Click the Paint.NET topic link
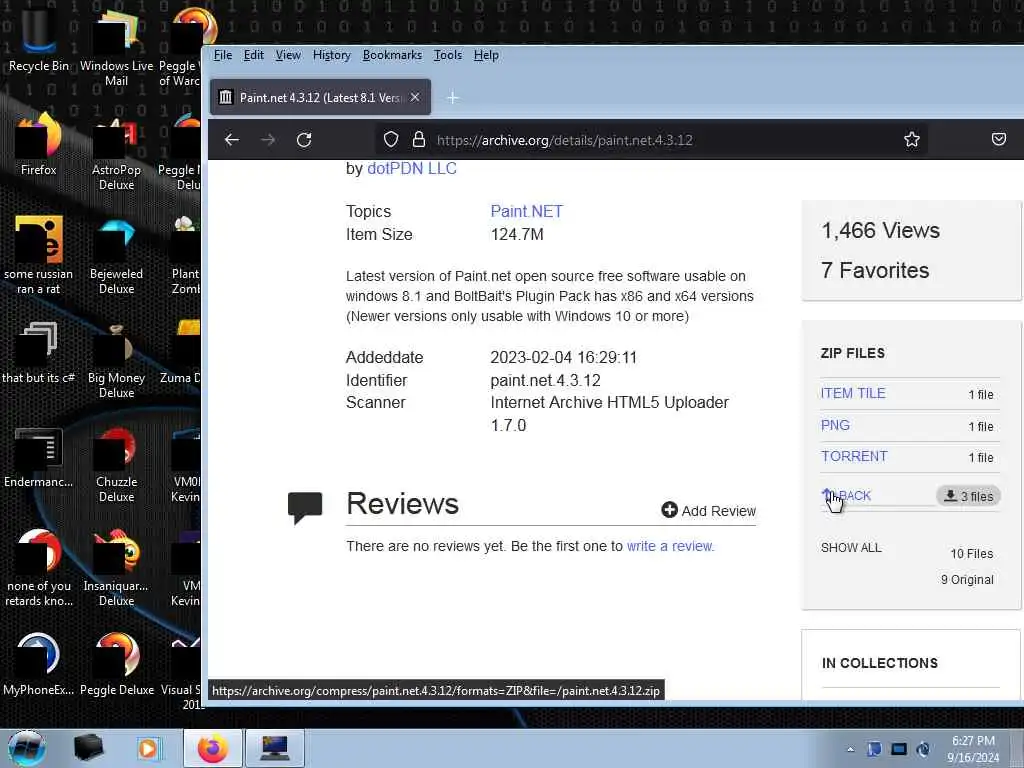The width and height of the screenshot is (1024, 768). 526,212
